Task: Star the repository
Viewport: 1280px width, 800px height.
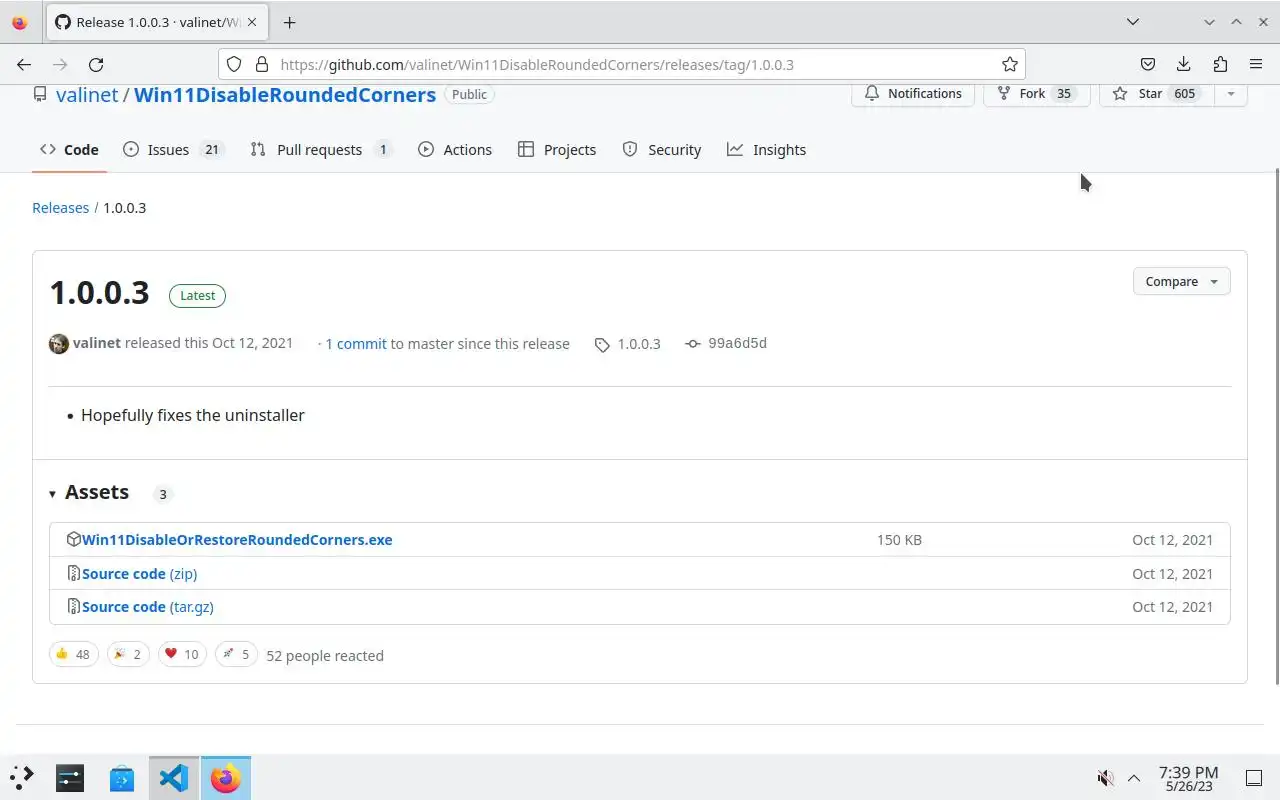Action: pos(1156,93)
